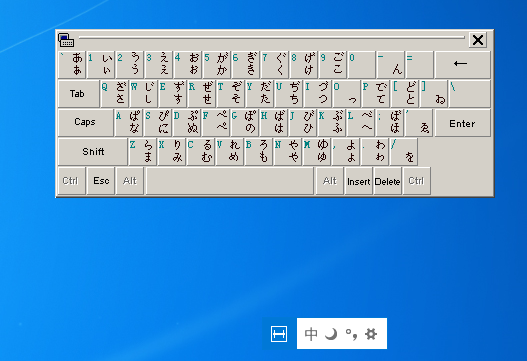The height and width of the screenshot is (361, 527).
Task: Click the left Ctrl key
Action: (x=72, y=181)
